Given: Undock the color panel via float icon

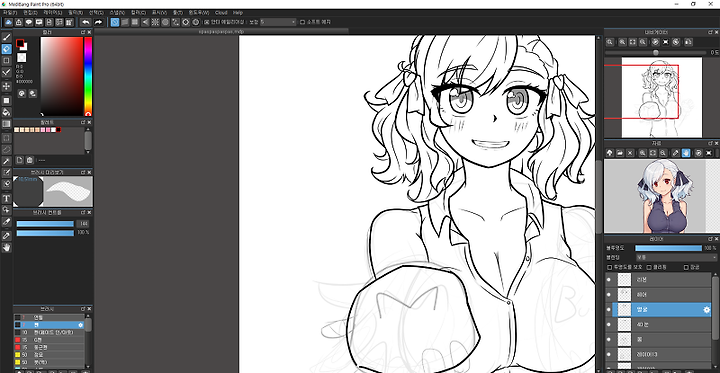Looking at the screenshot, I should point(83,32).
